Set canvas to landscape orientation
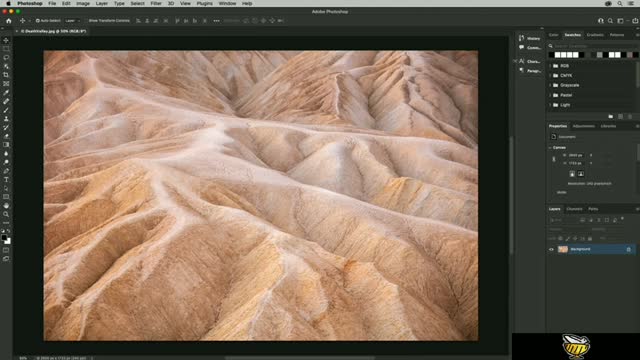This screenshot has height=360, width=640. coord(581,174)
